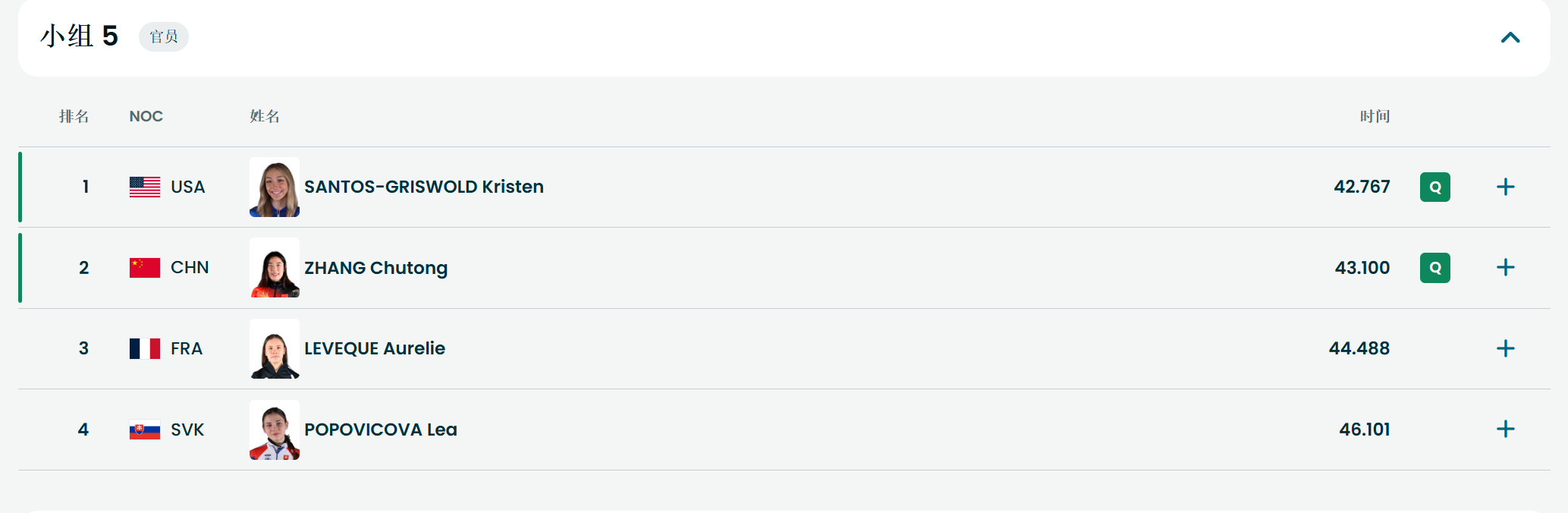Click the Q qualified badge for Zhang Chutong
Viewport: 1568px width, 513px height.
(x=1434, y=268)
